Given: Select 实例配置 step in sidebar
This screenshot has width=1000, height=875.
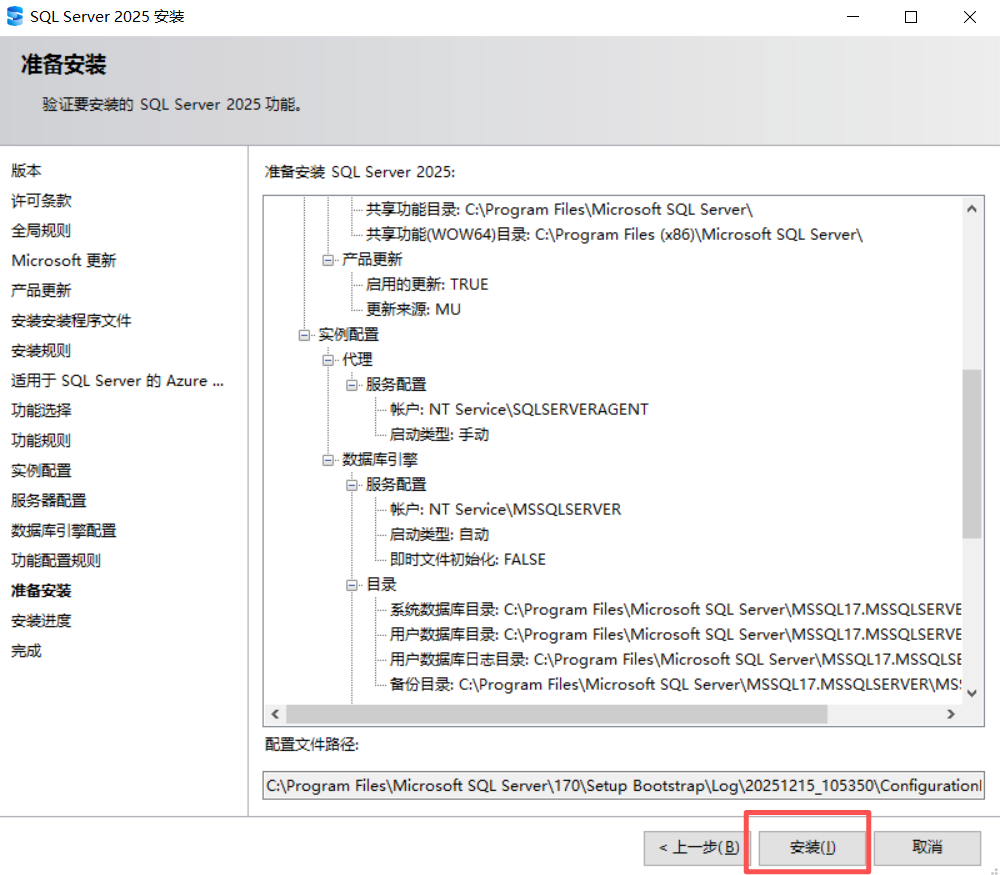Looking at the screenshot, I should tap(41, 470).
